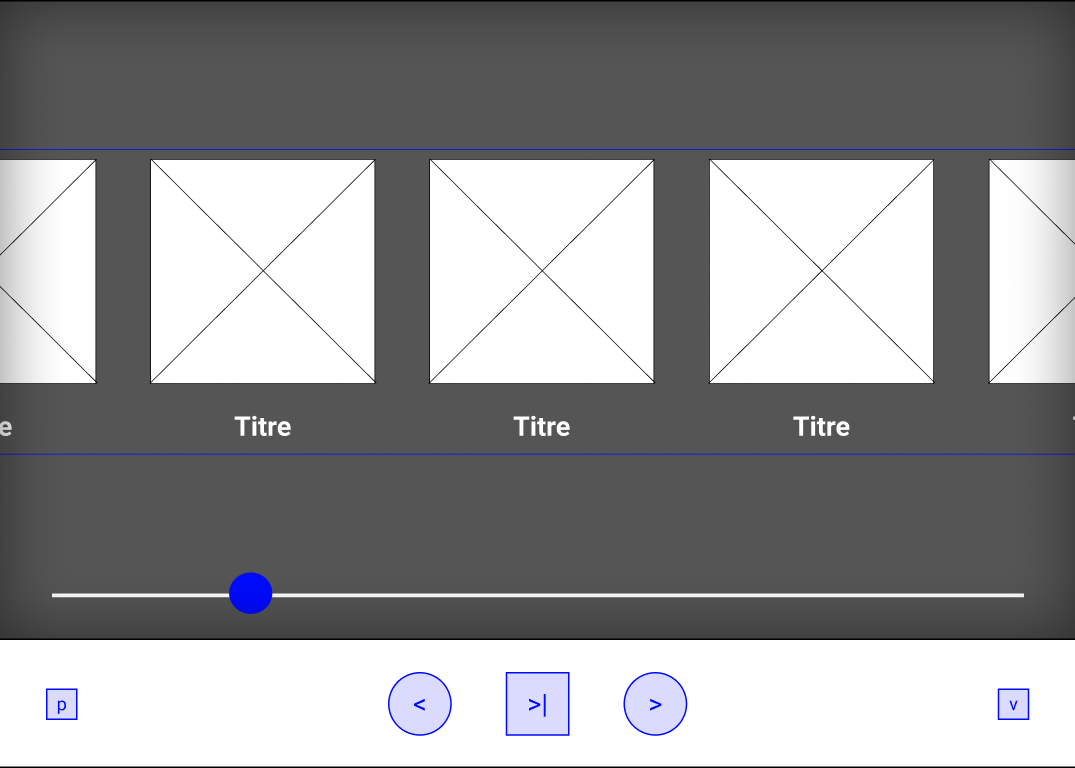1075x768 pixels.
Task: Click the small square 'p' button
Action: click(61, 705)
